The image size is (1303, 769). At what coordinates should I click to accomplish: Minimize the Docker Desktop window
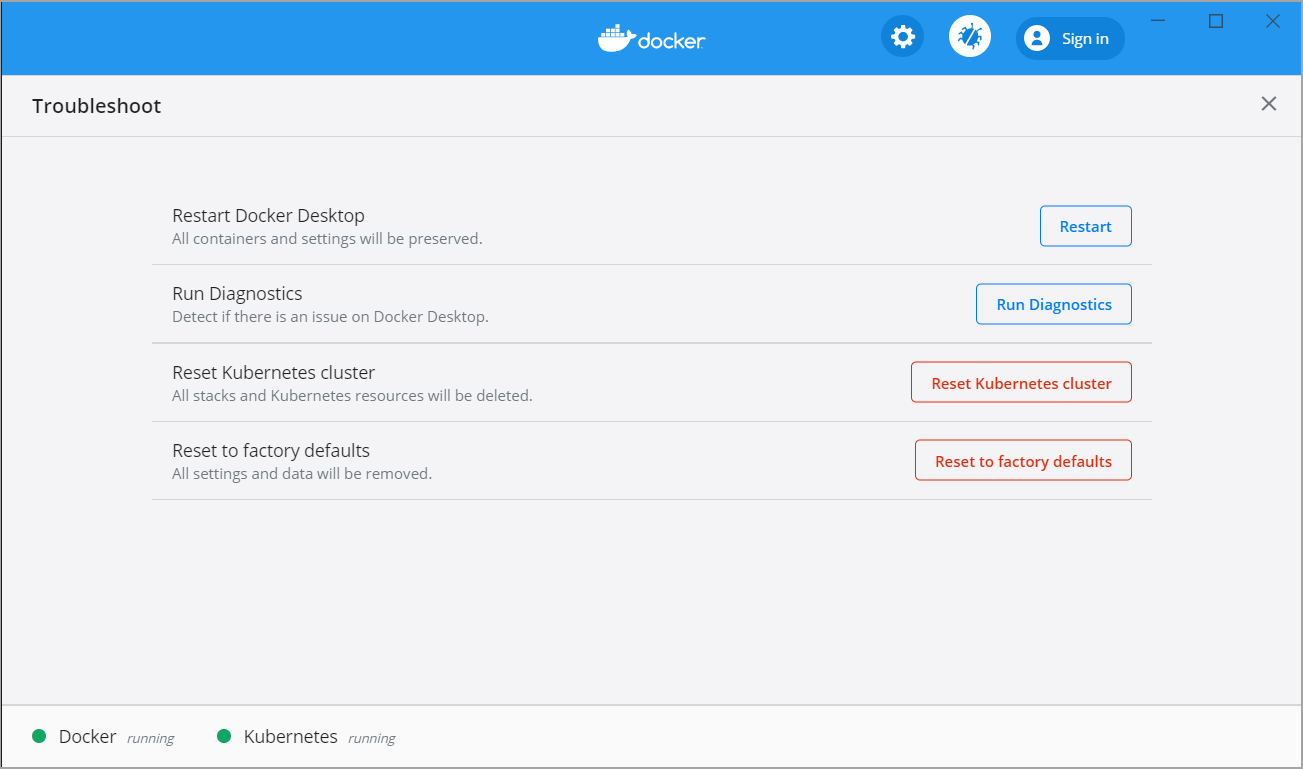coord(1157,20)
